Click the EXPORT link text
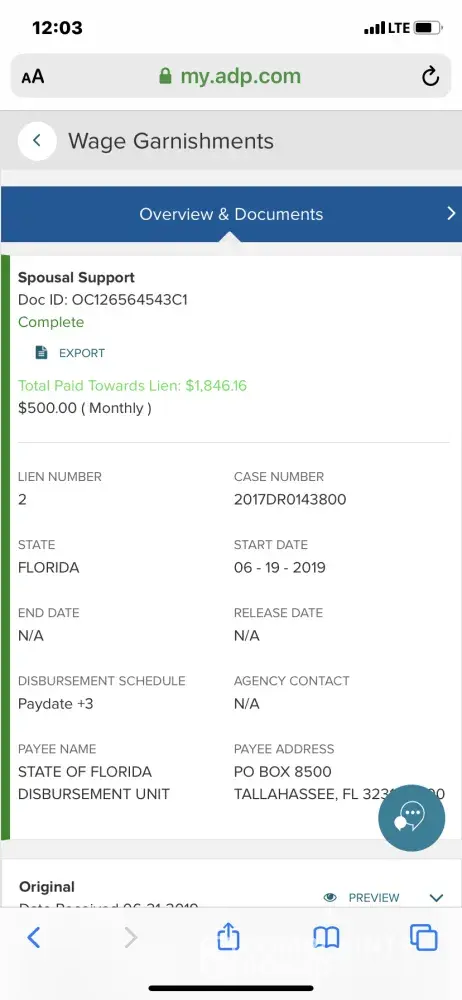This screenshot has height=1000, width=462. 82,353
